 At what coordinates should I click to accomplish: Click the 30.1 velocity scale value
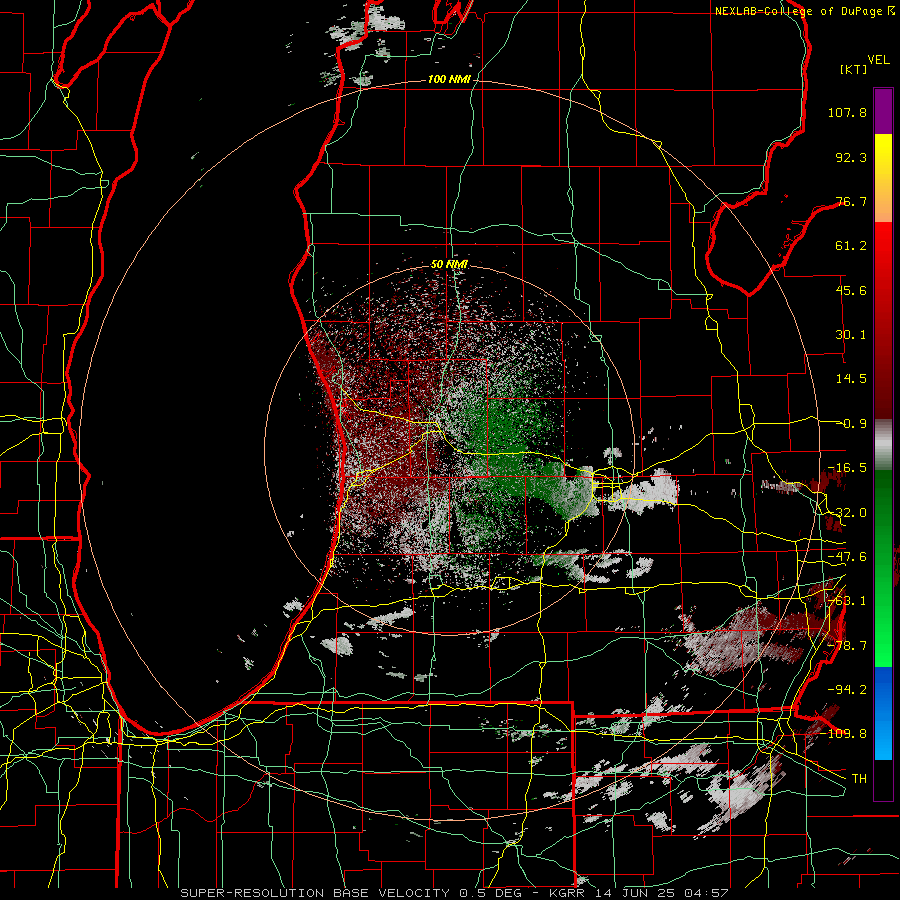[851, 335]
